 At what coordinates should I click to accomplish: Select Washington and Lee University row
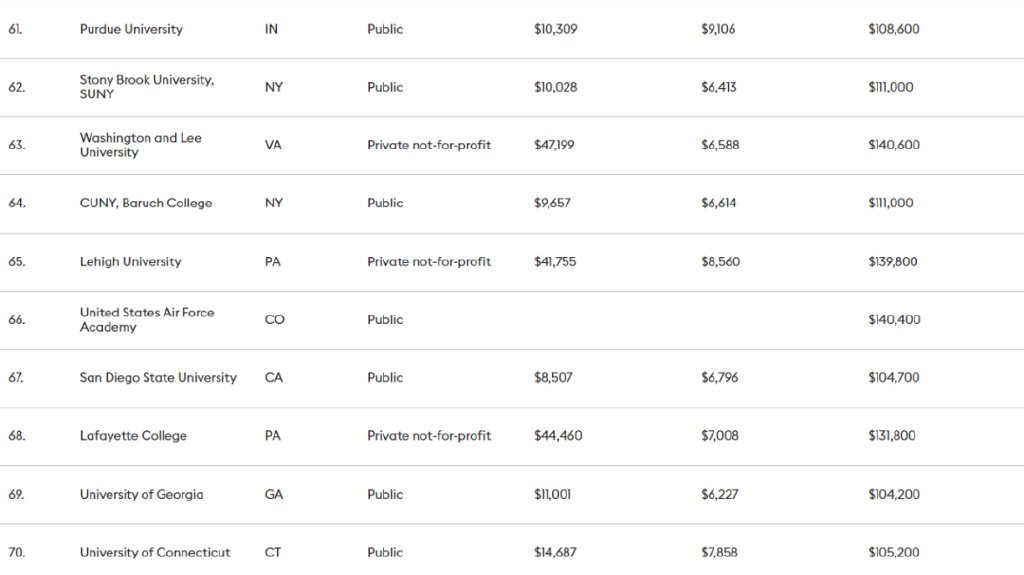tap(140, 145)
